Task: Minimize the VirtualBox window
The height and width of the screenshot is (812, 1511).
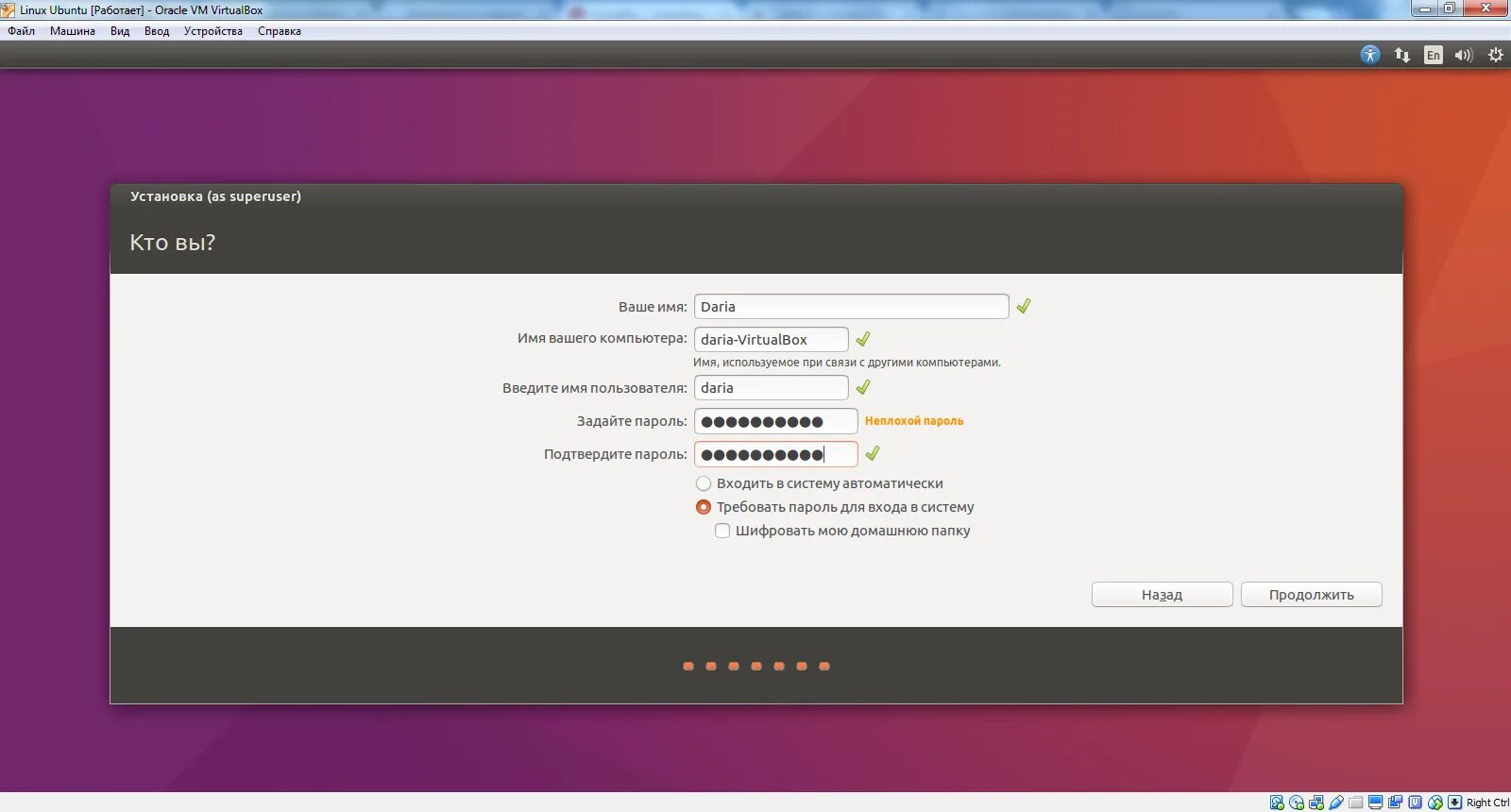Action: pos(1425,8)
